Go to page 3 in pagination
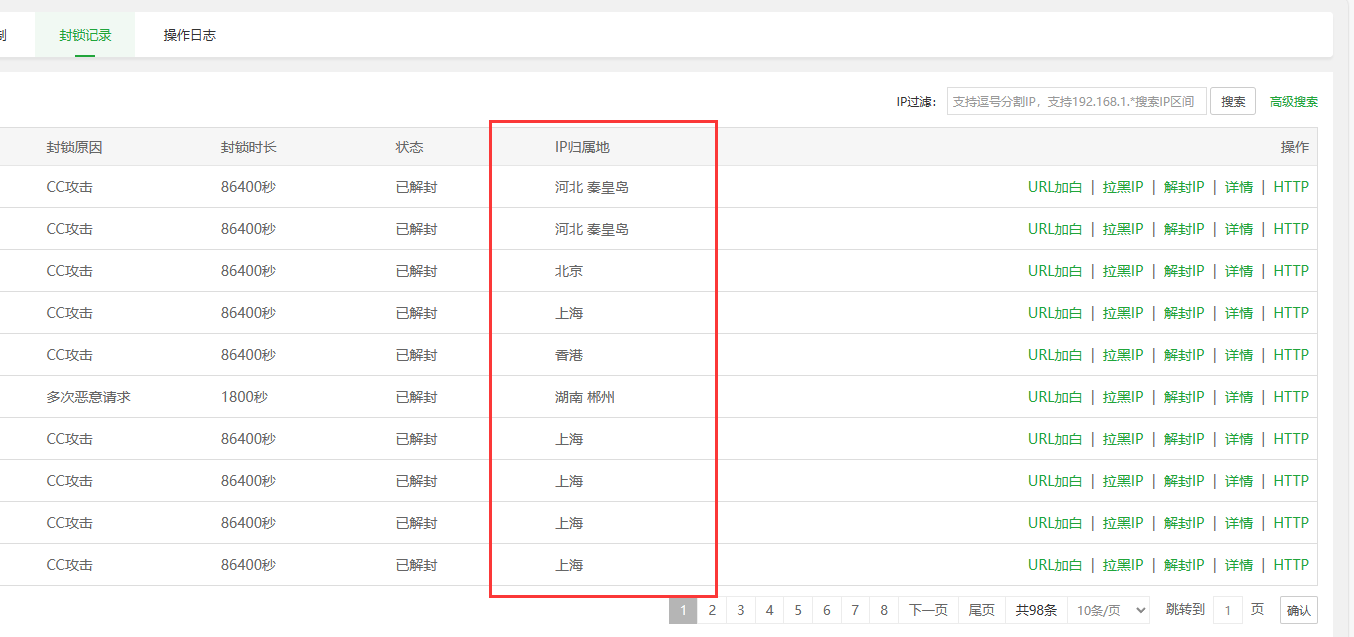The width and height of the screenshot is (1354, 637). pyautogui.click(x=741, y=610)
